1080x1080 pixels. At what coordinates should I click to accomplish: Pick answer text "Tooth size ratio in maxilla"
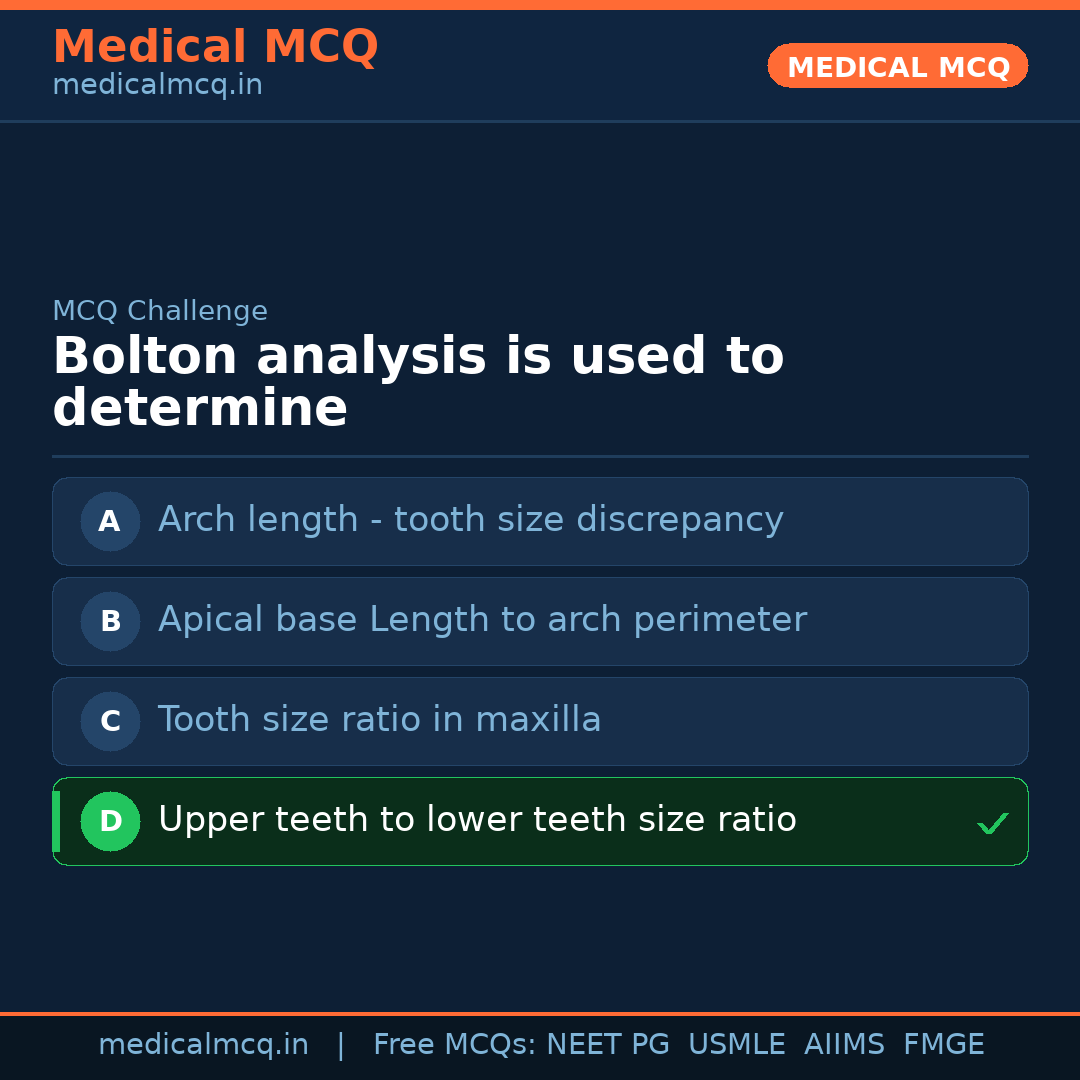click(x=379, y=720)
